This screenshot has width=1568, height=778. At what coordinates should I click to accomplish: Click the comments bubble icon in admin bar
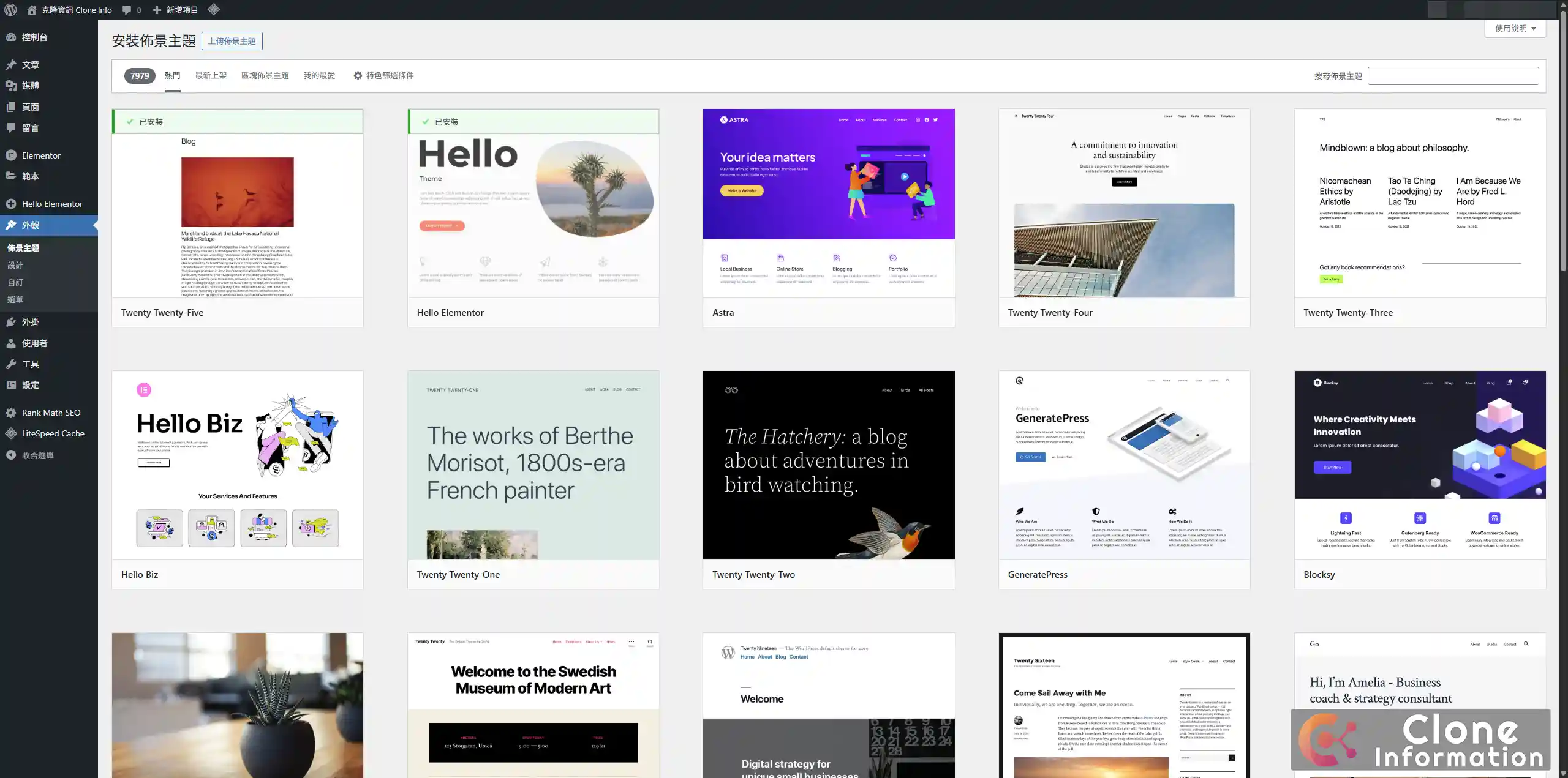[x=127, y=10]
